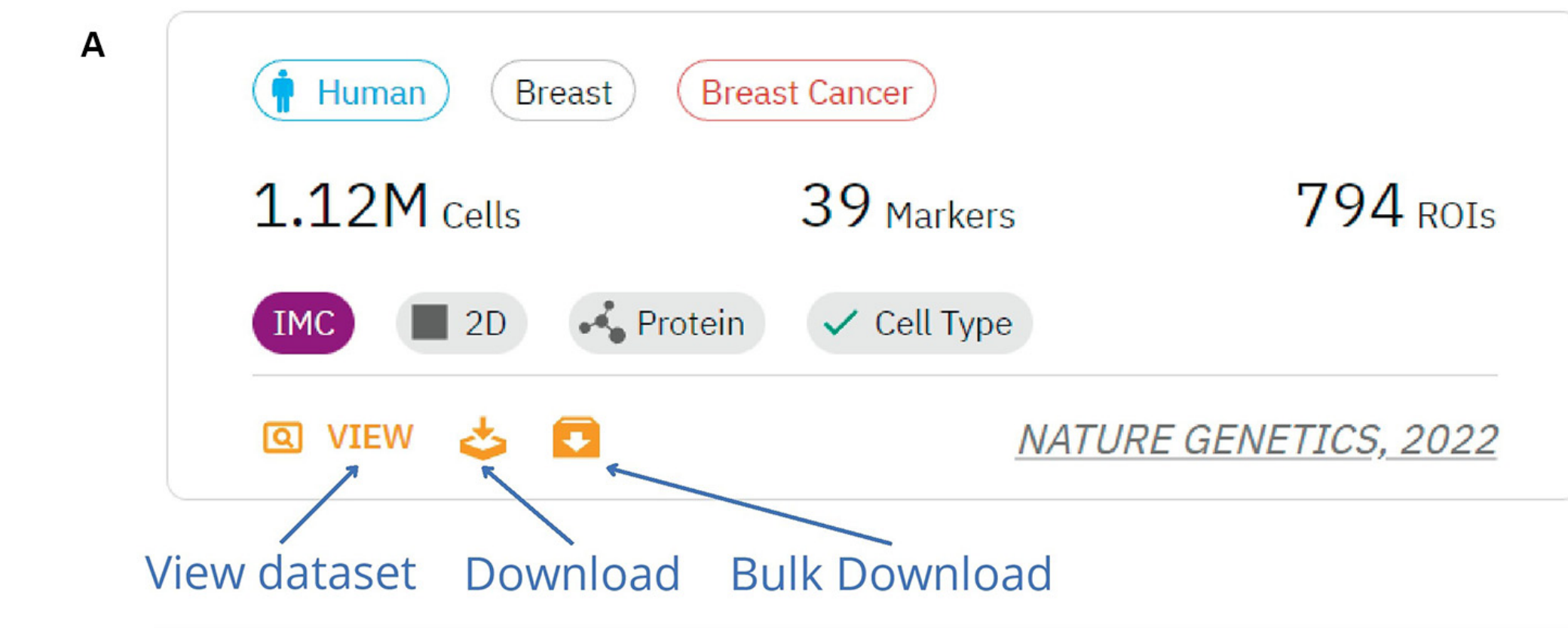Click the molecule icon in Protein badge
Screen dimensions: 1568x628
pyautogui.click(x=602, y=323)
